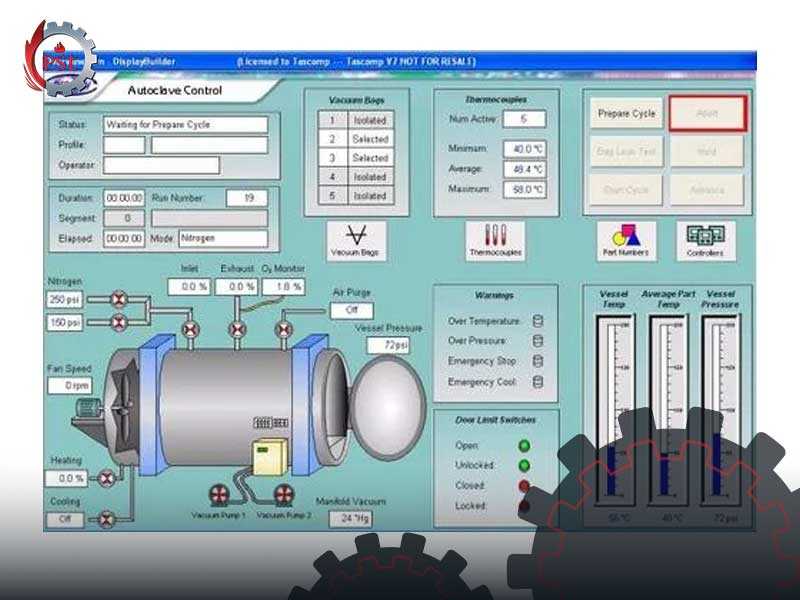The image size is (800, 600).
Task: Select the Vacuum Pump 1 icon
Action: (x=219, y=496)
